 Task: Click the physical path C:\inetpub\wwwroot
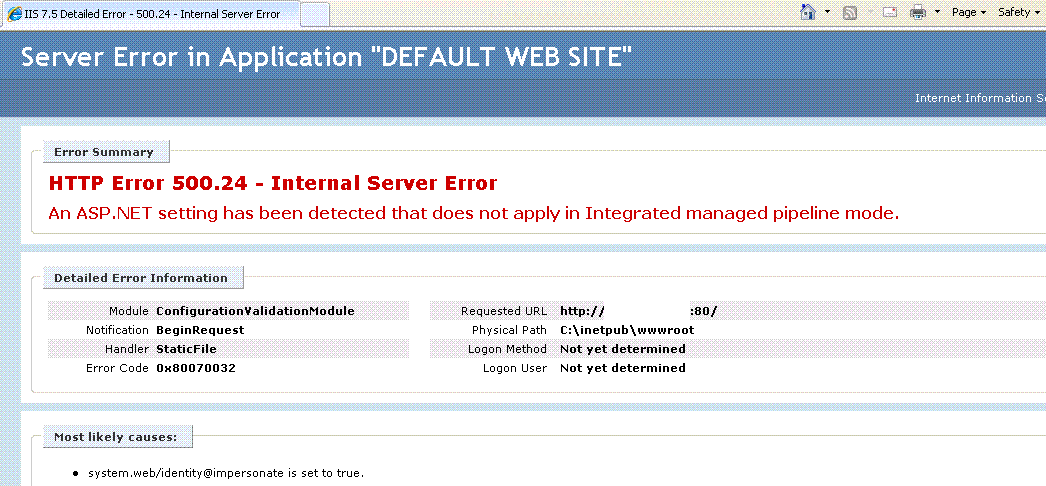(x=627, y=330)
